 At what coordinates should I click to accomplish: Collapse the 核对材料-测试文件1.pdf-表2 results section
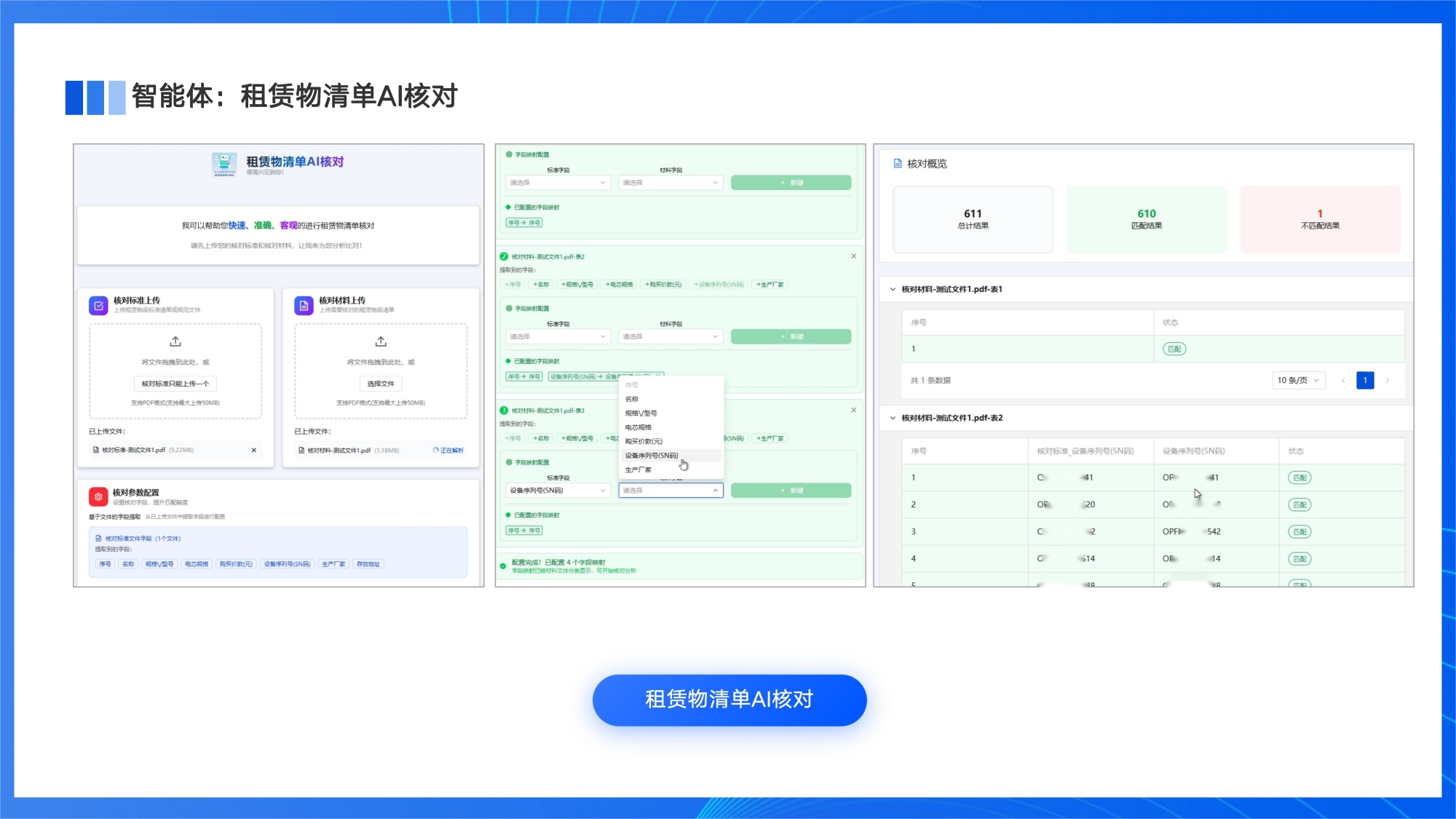(x=893, y=418)
